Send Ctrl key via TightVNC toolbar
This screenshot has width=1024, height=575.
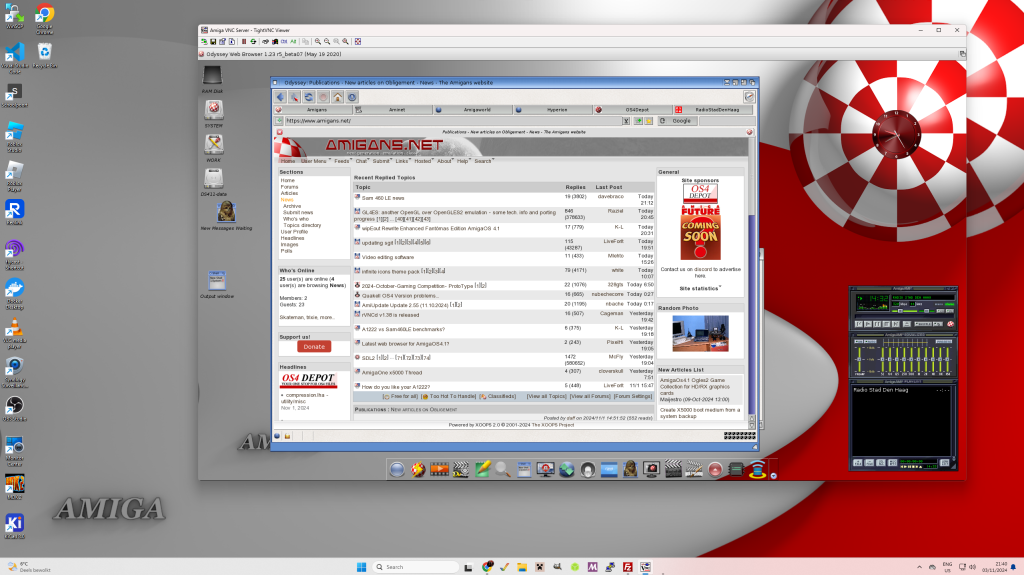[x=284, y=41]
